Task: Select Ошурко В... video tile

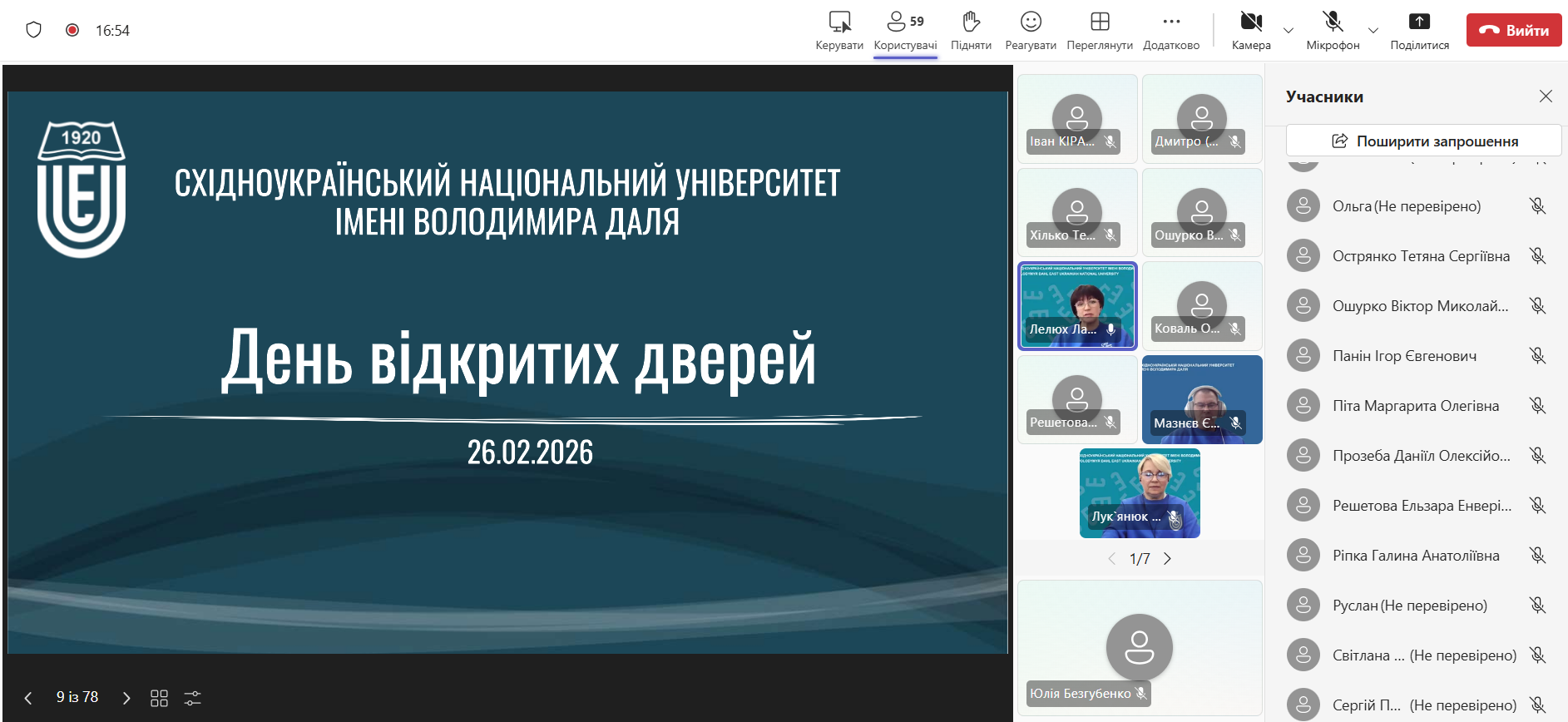Action: point(1202,212)
